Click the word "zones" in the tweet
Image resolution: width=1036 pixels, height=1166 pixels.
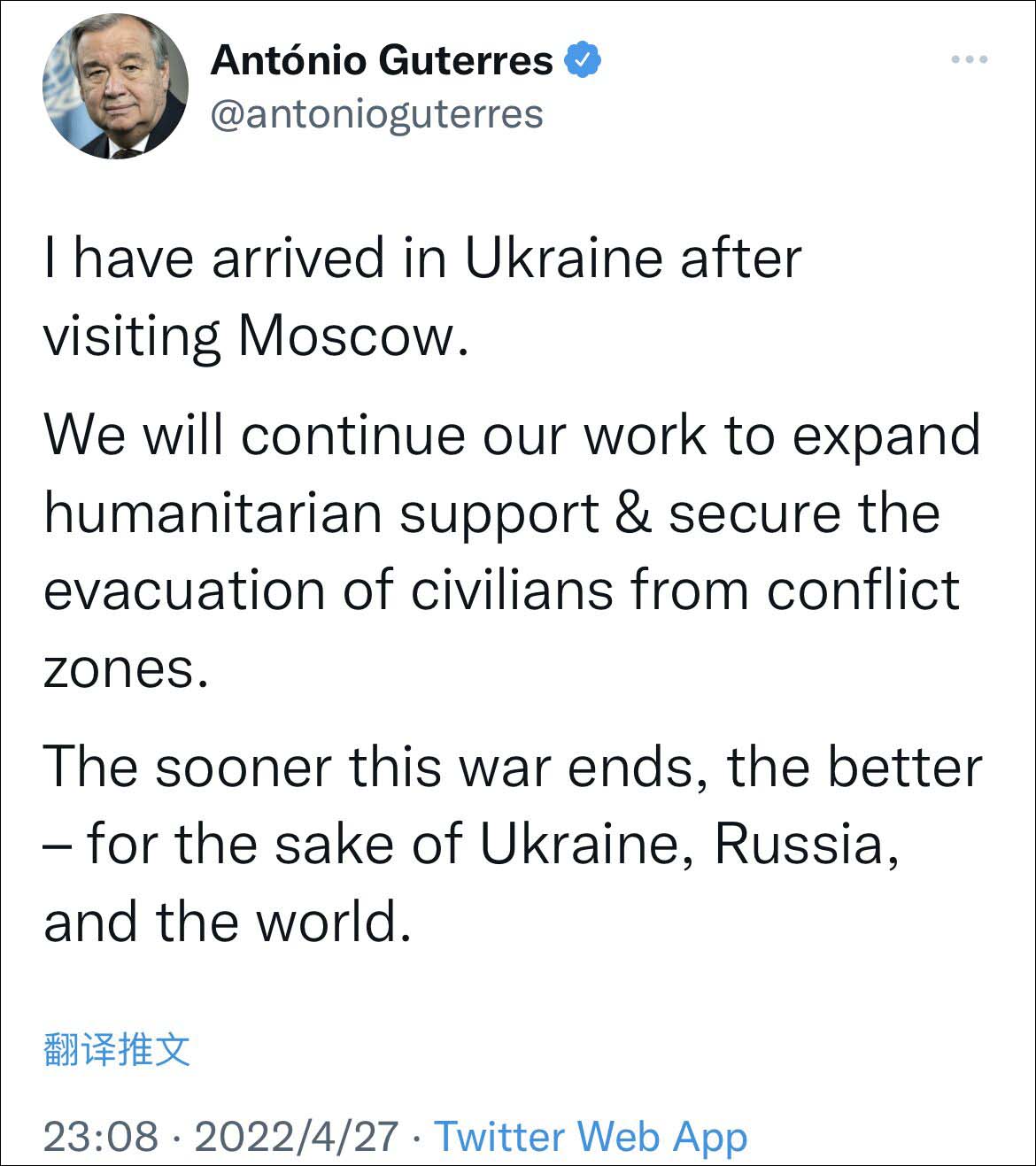[118, 668]
